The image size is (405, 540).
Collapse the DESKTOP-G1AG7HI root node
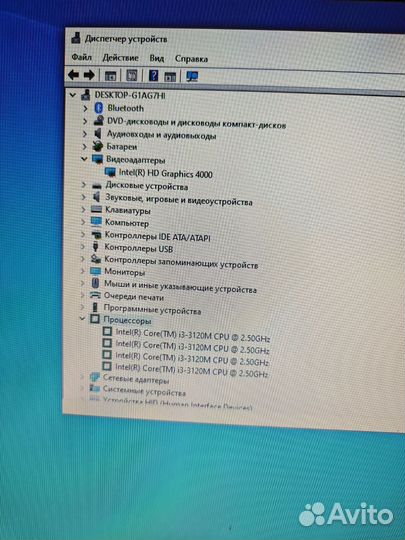click(x=73, y=95)
